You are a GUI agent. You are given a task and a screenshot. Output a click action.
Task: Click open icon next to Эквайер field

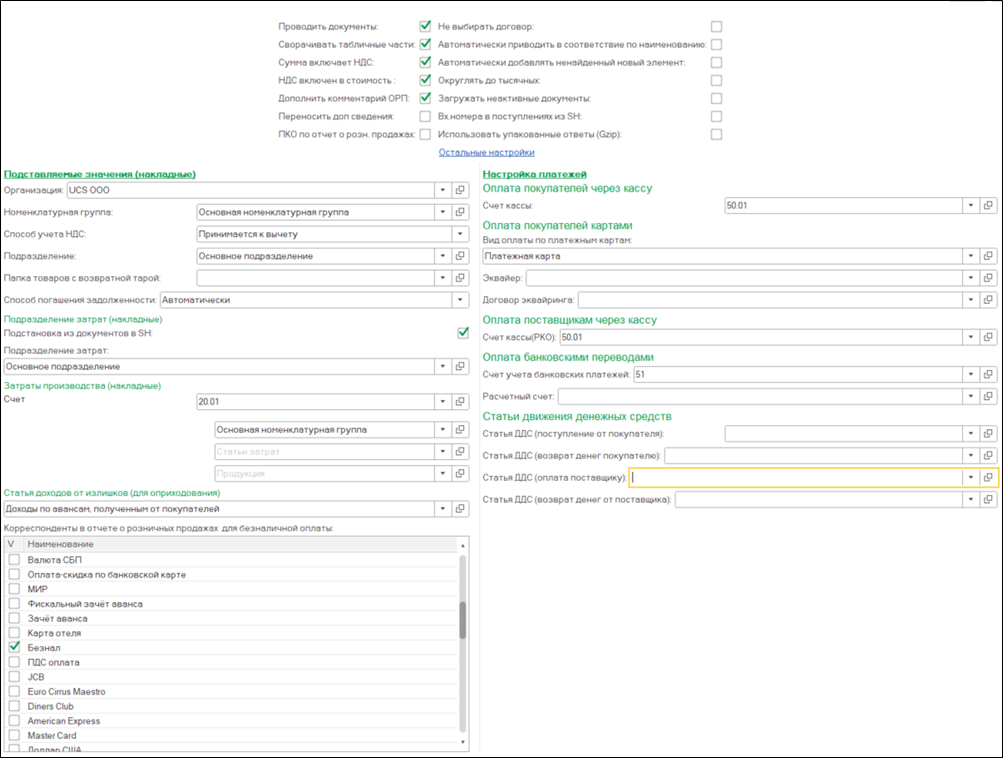point(988,277)
